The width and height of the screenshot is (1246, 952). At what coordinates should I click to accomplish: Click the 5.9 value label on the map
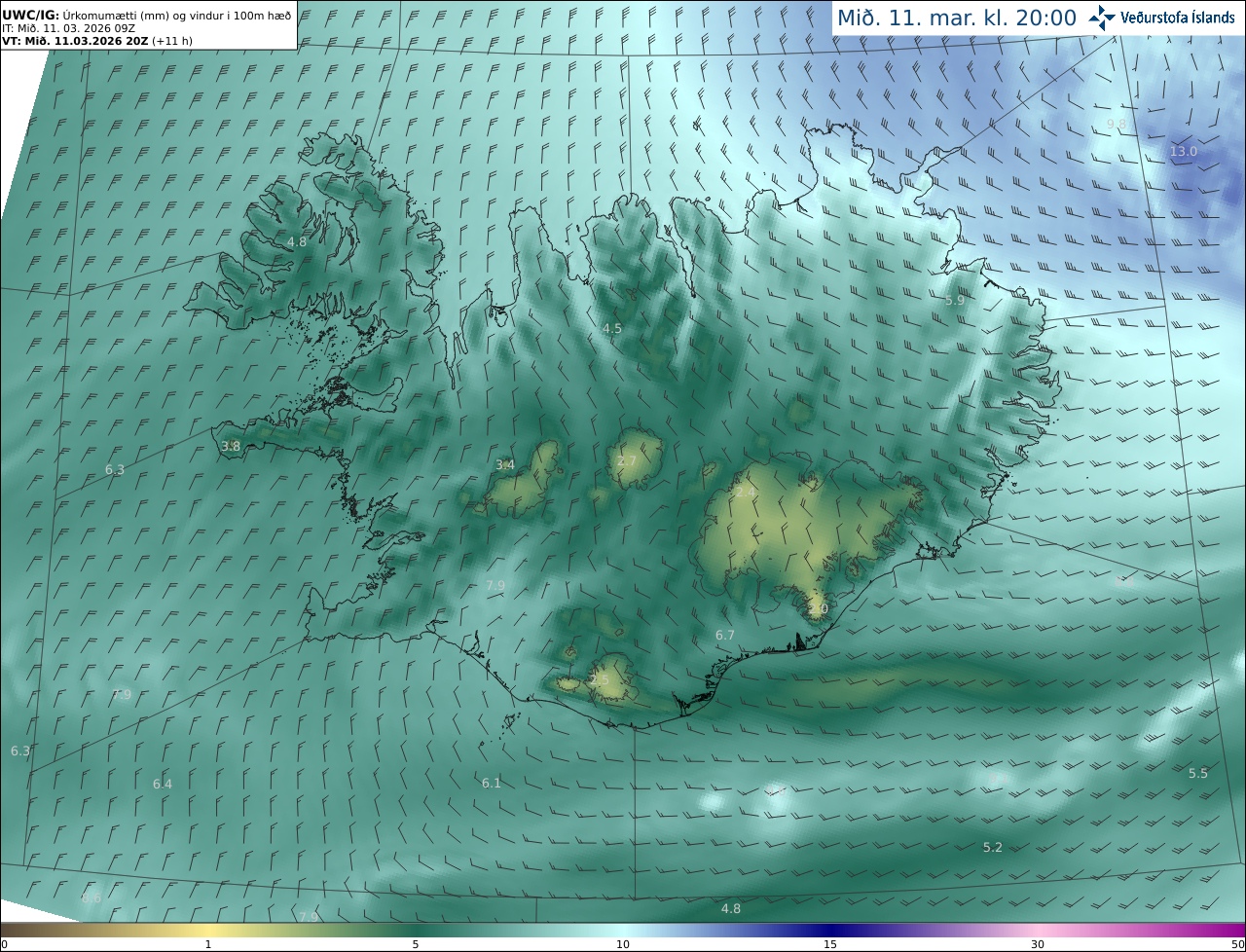coord(955,301)
